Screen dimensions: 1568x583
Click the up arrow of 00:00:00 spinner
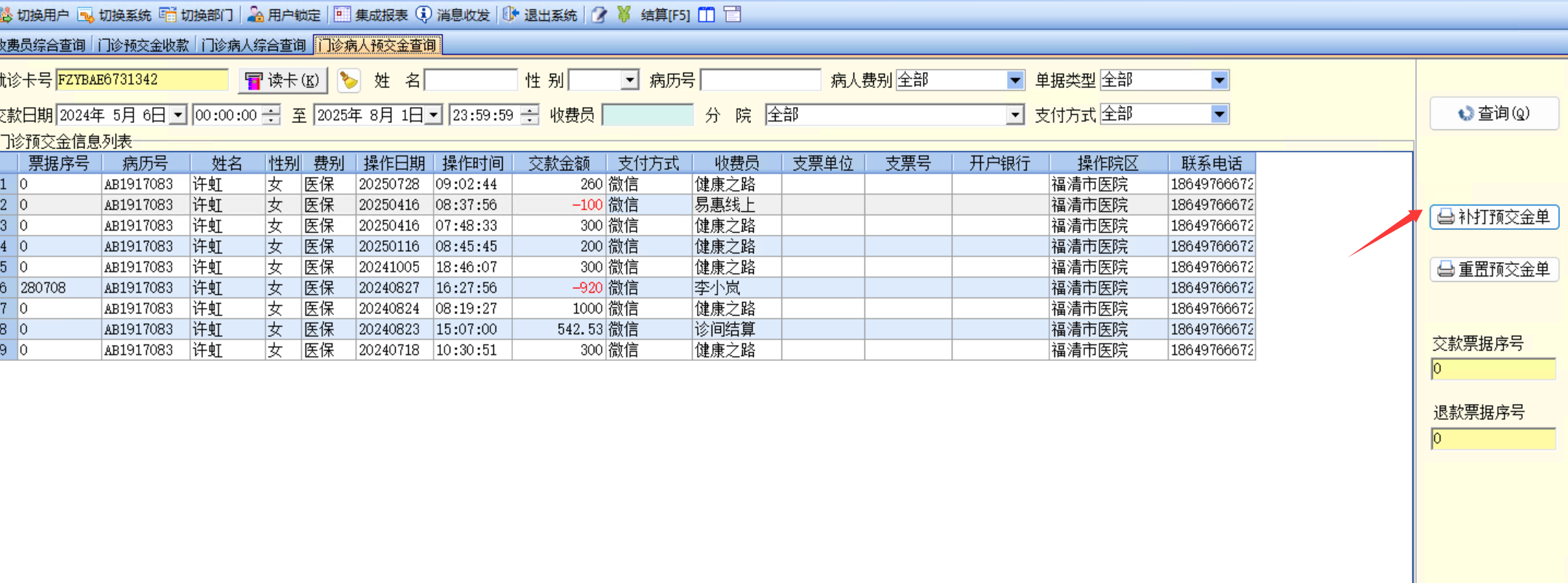click(271, 110)
